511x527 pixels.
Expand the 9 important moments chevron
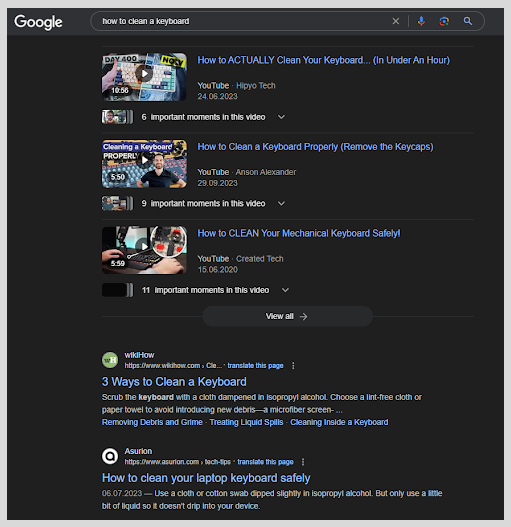(x=281, y=203)
